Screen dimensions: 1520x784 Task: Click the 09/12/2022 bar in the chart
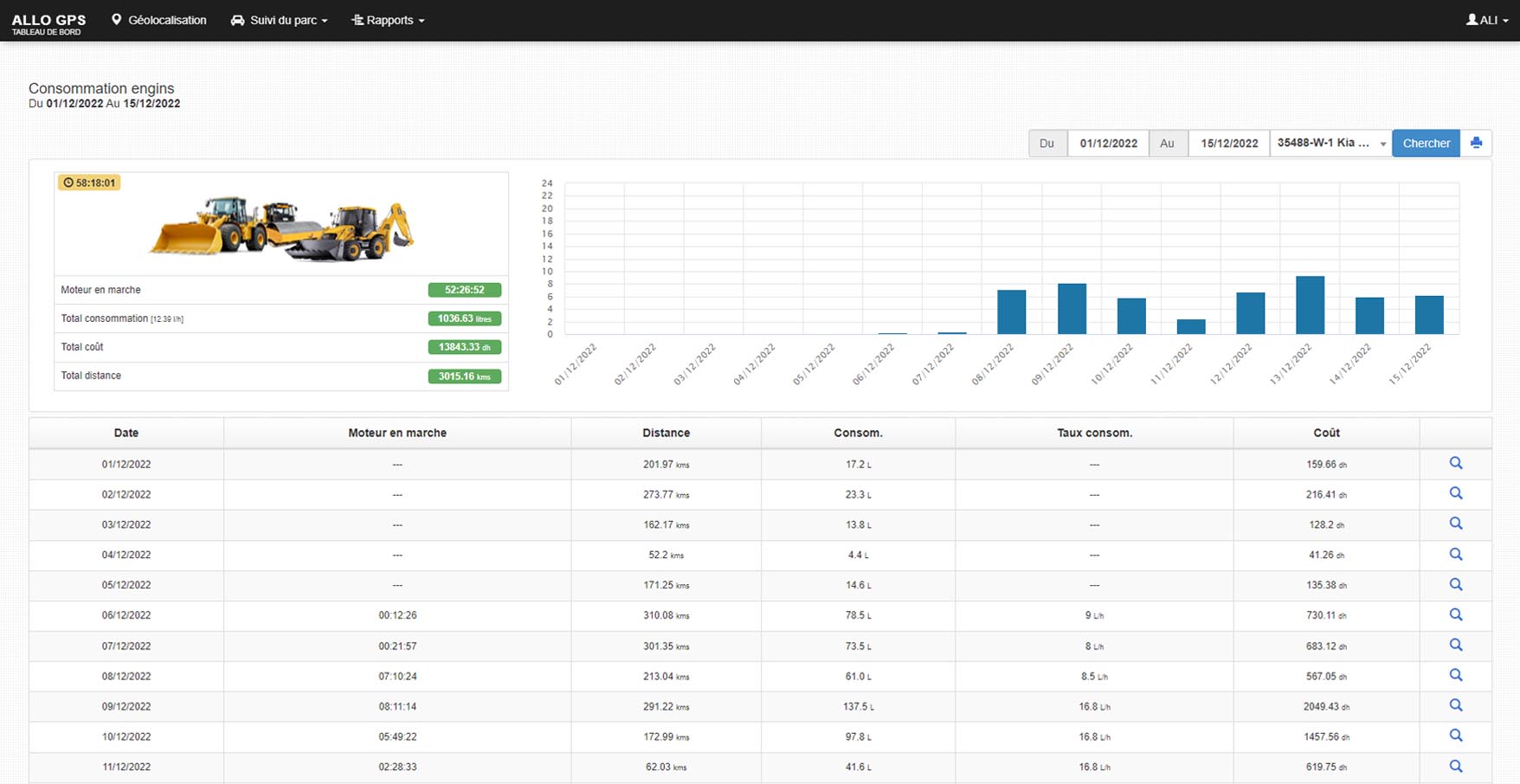click(x=1072, y=309)
